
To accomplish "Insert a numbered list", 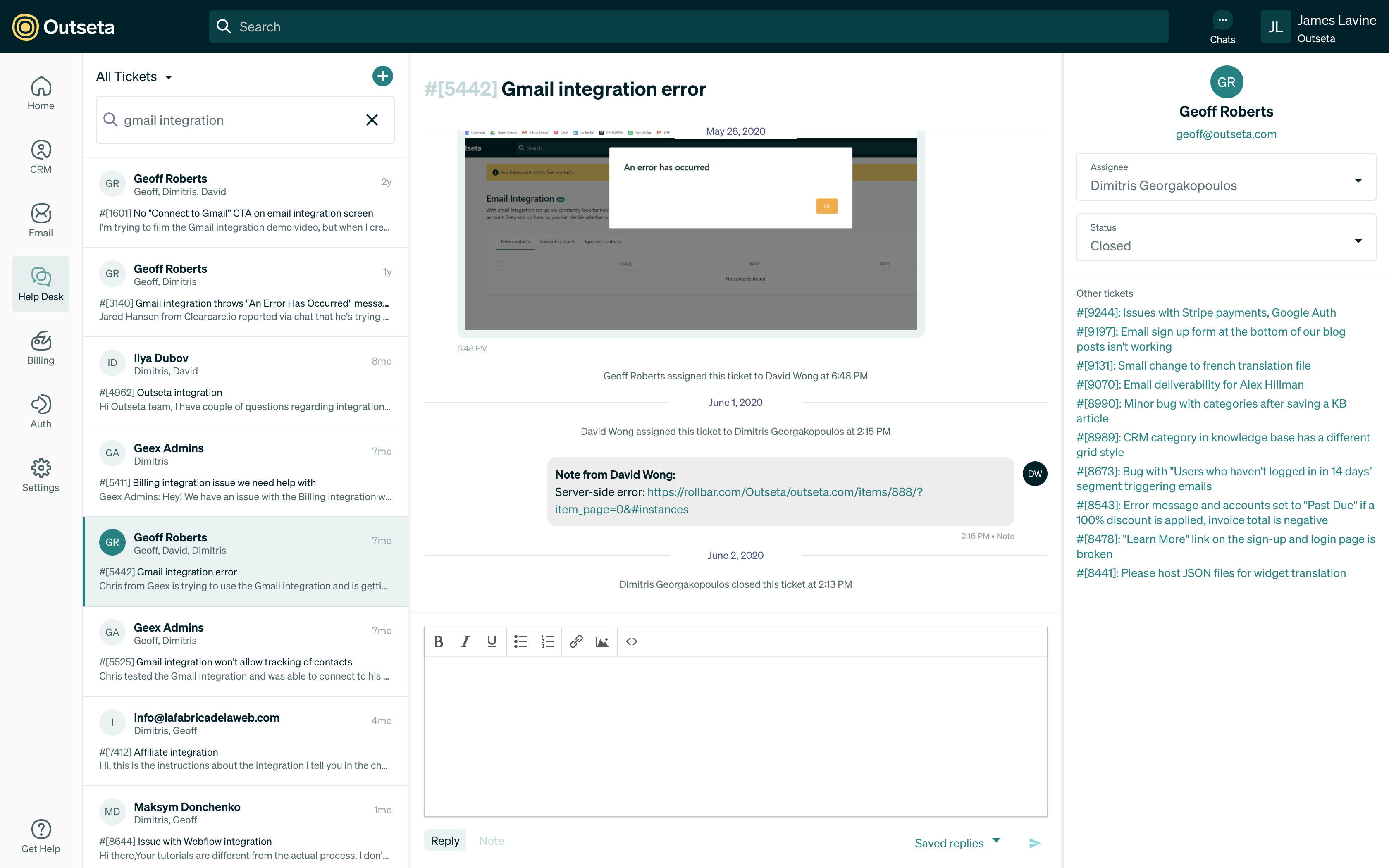I will (x=548, y=641).
